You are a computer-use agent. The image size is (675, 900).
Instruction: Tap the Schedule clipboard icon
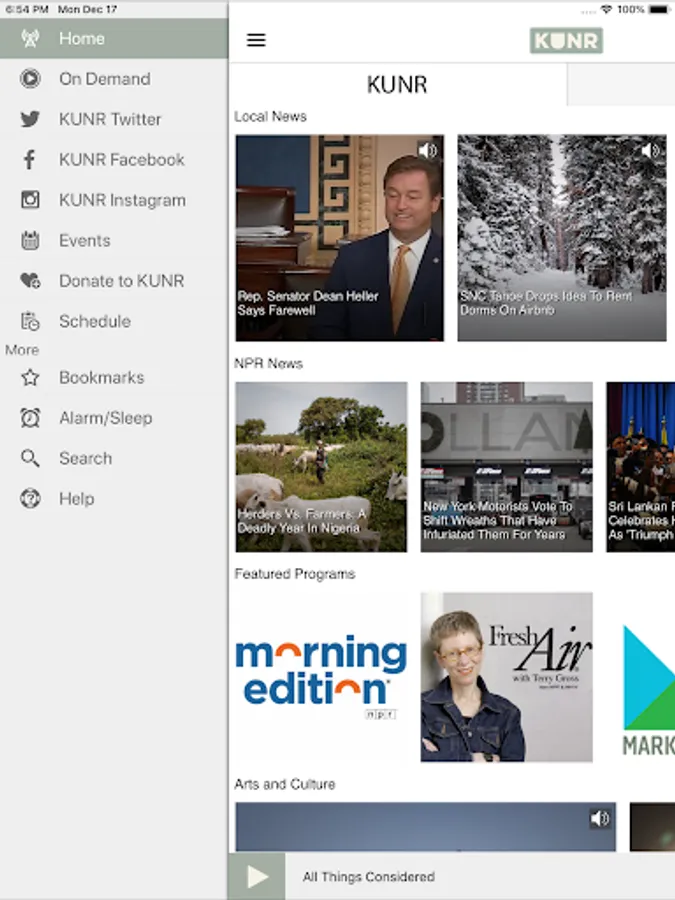coord(30,321)
